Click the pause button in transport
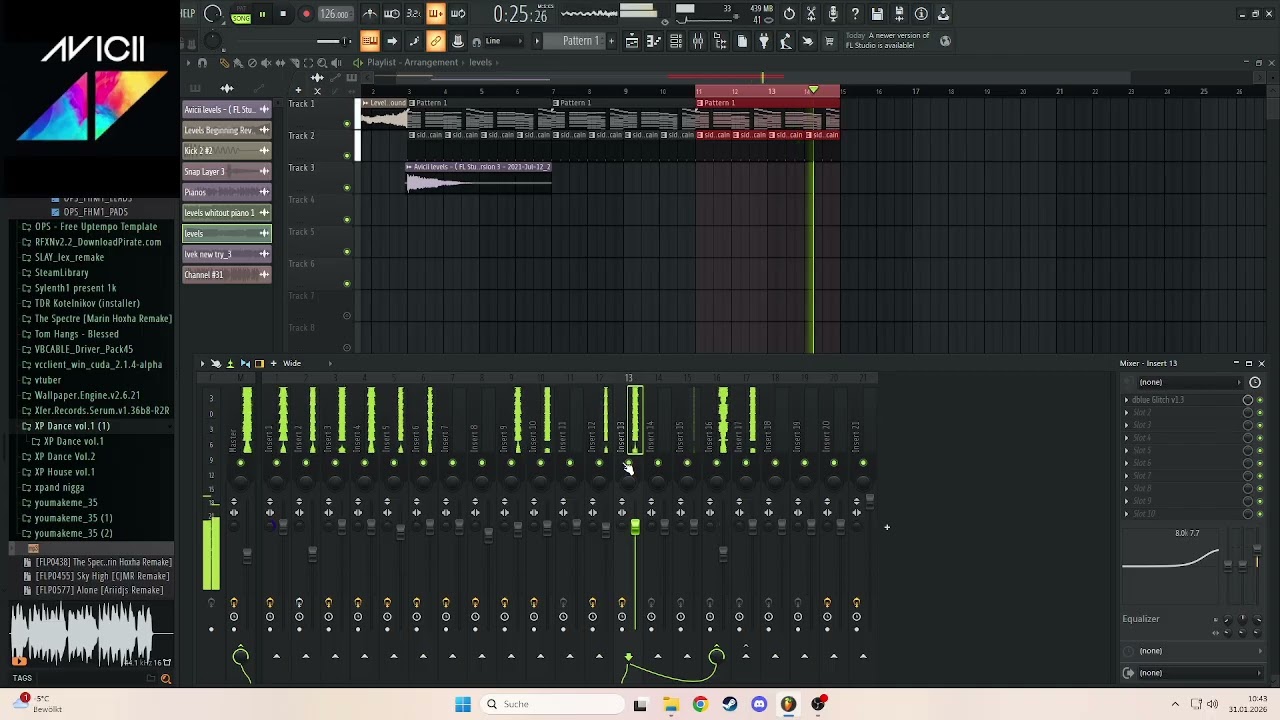 pyautogui.click(x=262, y=14)
